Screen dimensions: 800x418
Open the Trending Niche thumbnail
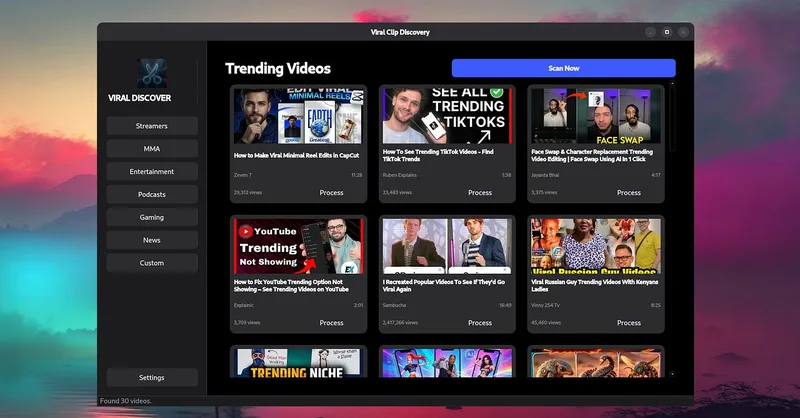(298, 363)
